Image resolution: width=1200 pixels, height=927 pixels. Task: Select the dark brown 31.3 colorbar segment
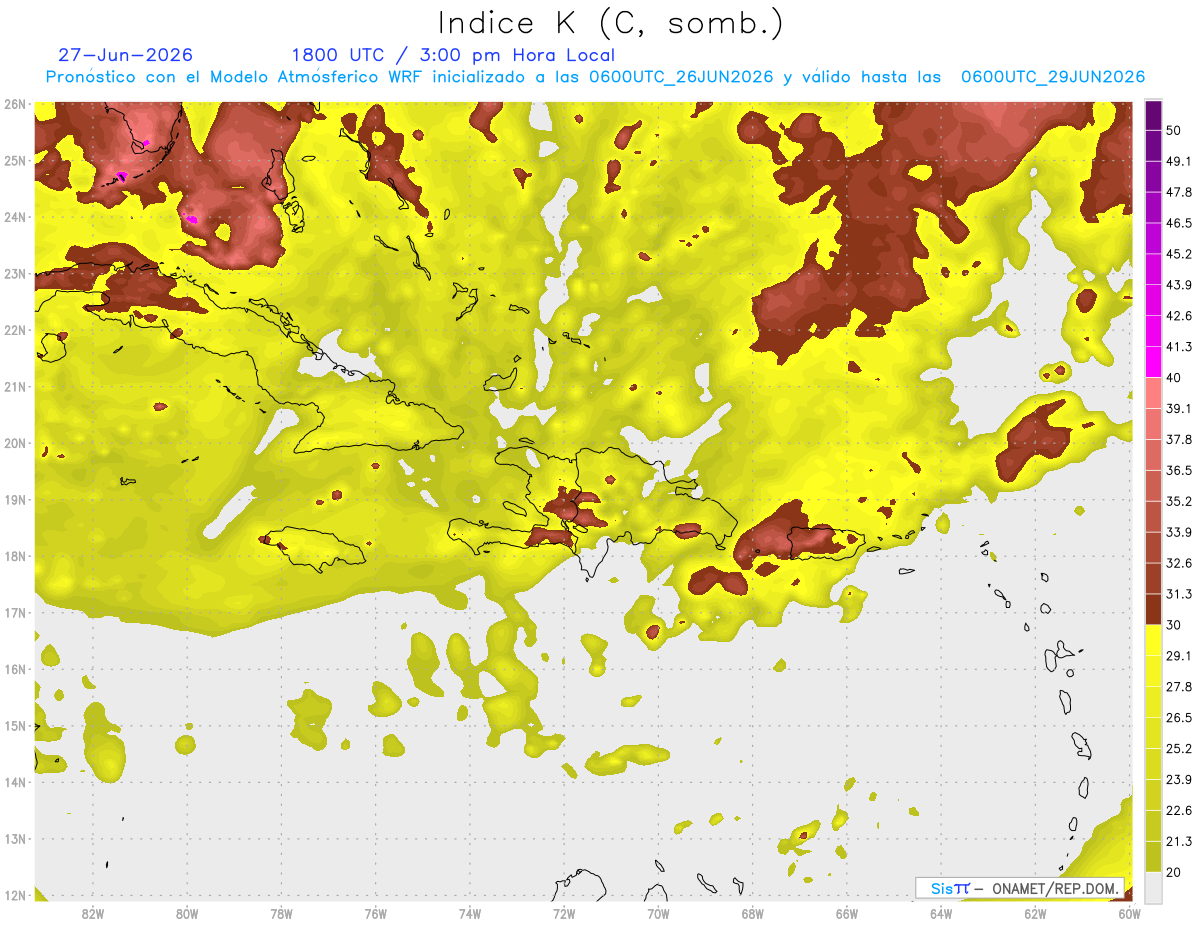click(1154, 609)
